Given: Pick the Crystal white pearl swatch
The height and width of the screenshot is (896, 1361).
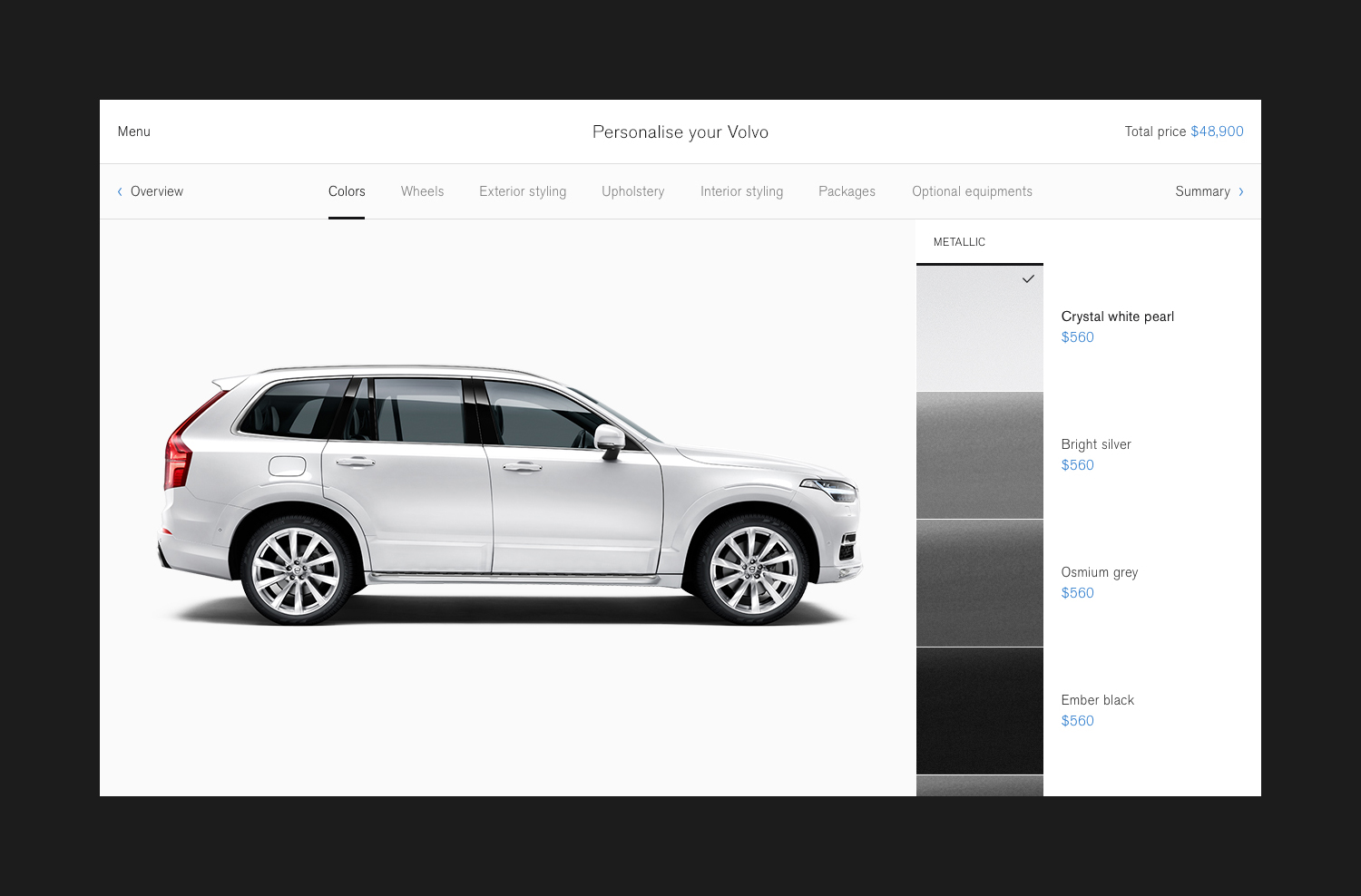Looking at the screenshot, I should click(980, 327).
